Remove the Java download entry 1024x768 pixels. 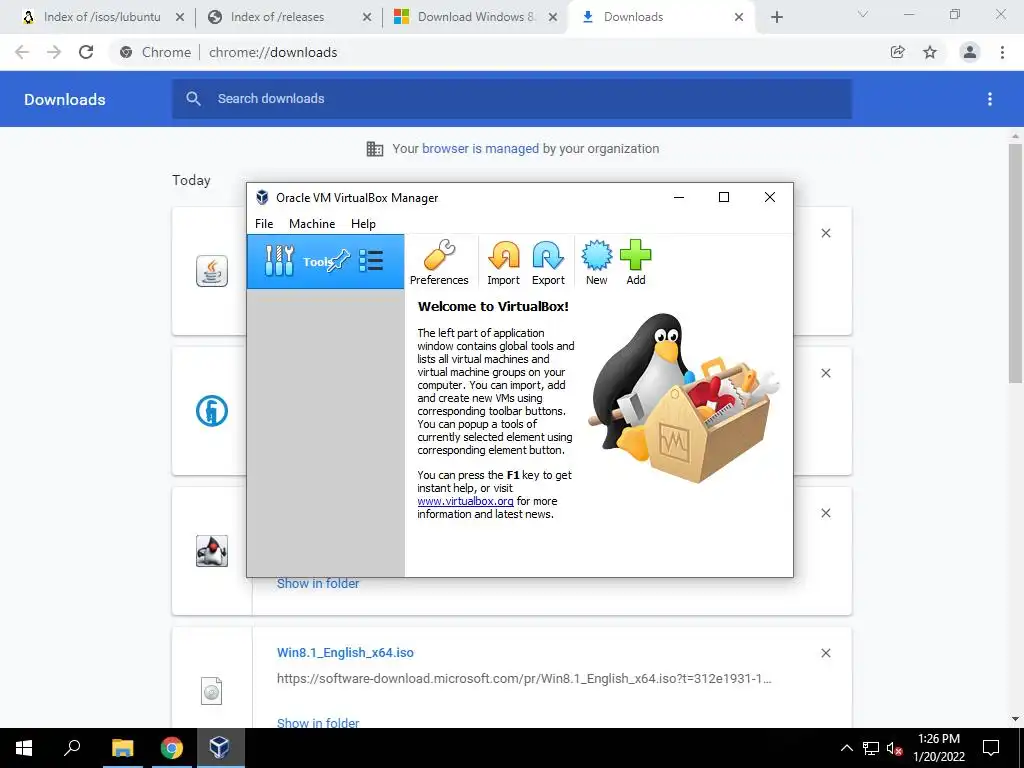825,233
